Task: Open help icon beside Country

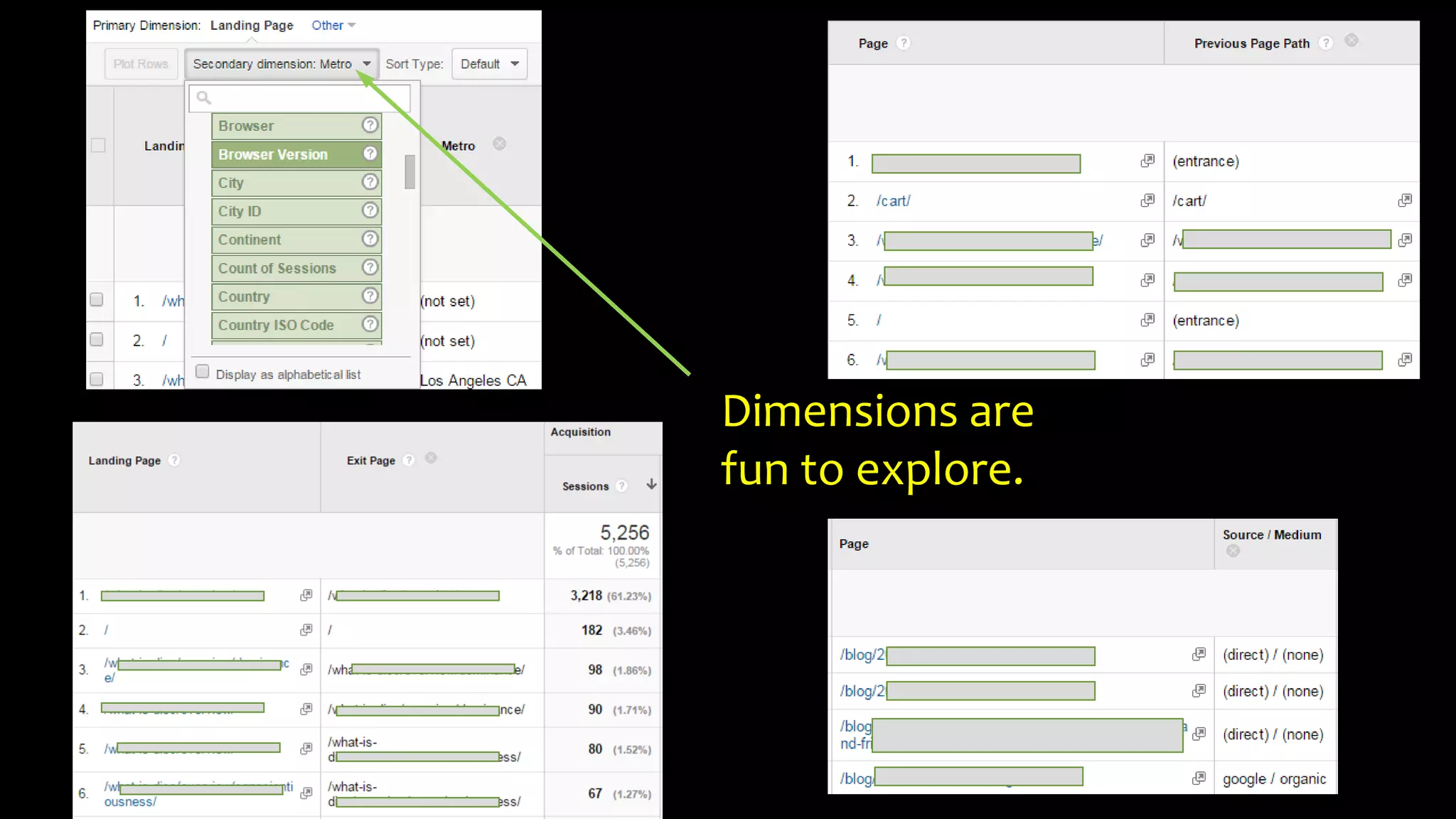Action: coord(370,296)
